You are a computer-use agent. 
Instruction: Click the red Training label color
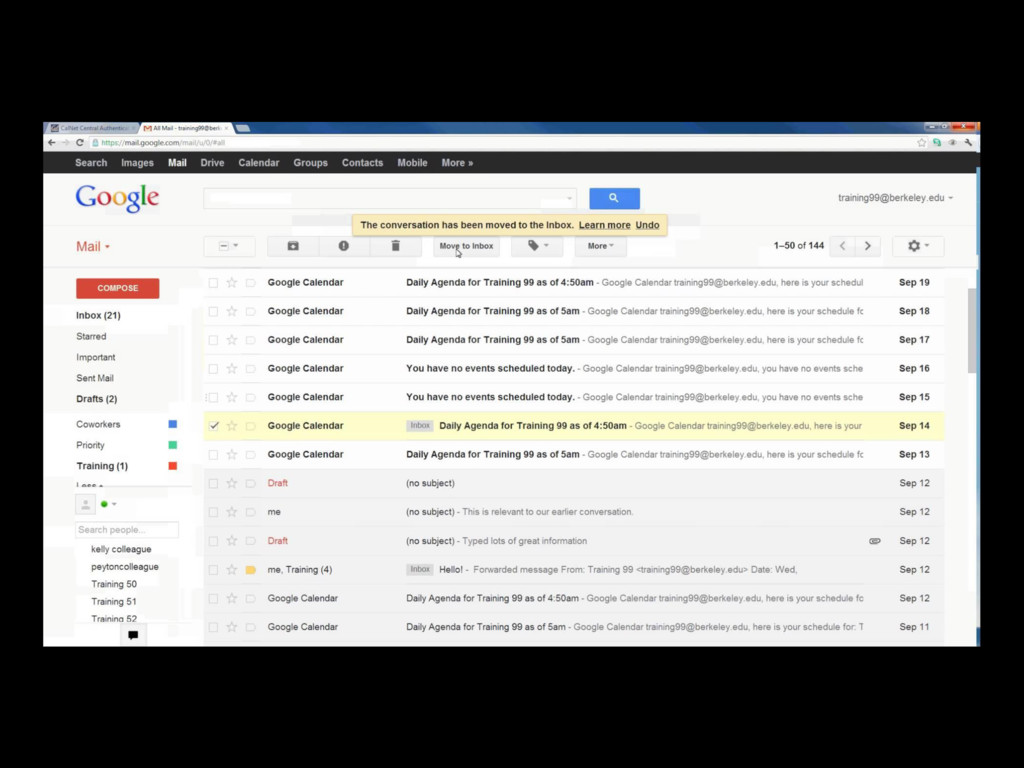[x=172, y=466]
